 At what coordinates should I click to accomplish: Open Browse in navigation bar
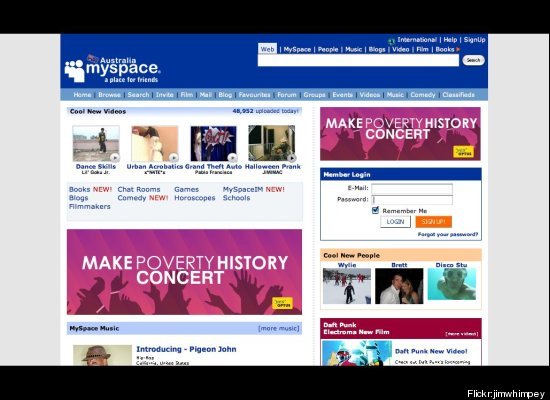(x=109, y=95)
